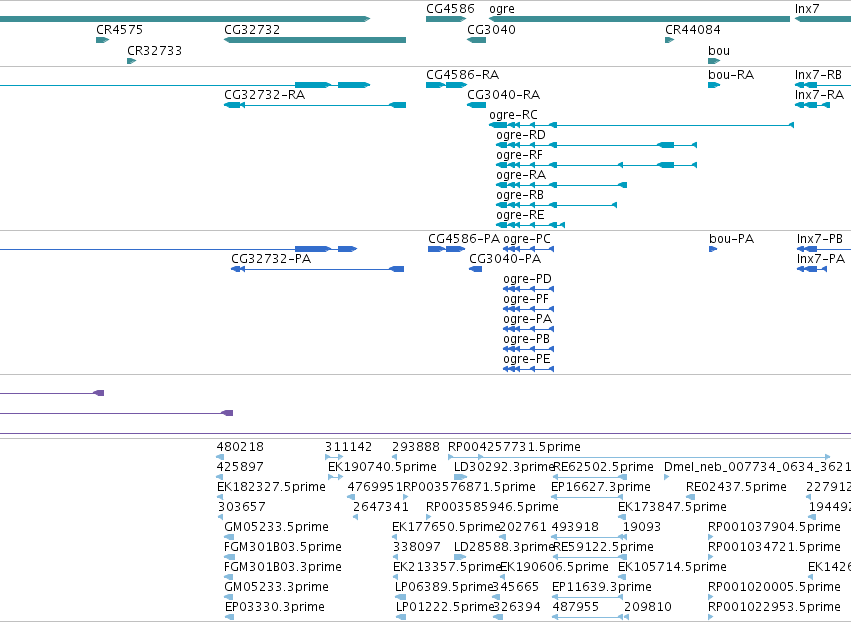Select the RP003585946.5prime EST label
The width and height of the screenshot is (851, 622).
(x=492, y=506)
